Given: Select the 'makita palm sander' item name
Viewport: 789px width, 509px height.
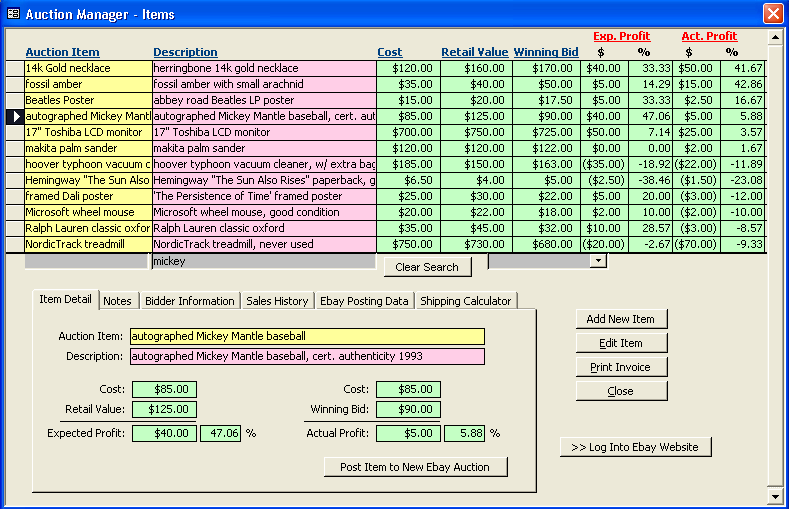Looking at the screenshot, I should (x=88, y=148).
